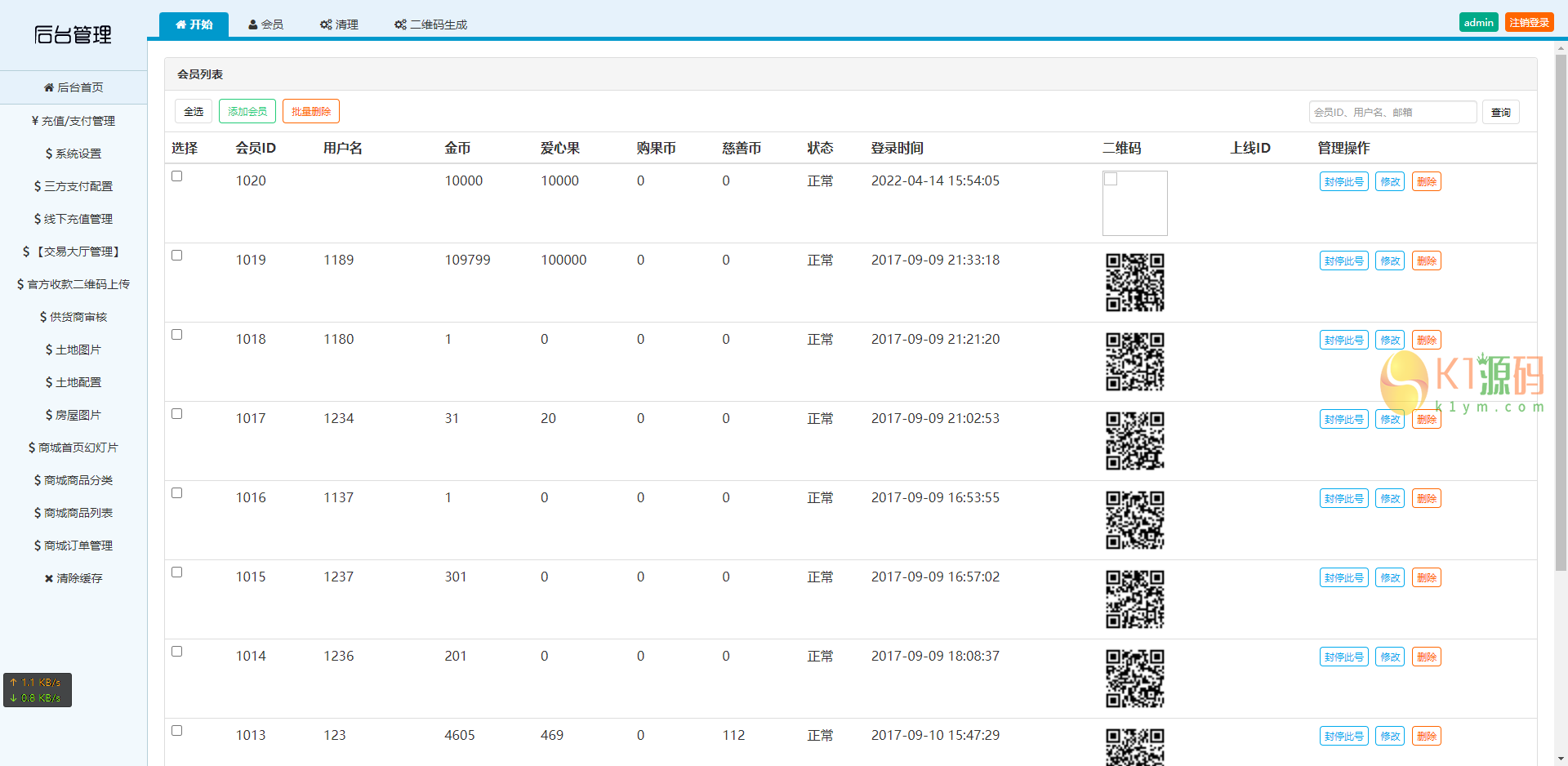
Task: Check the checkbox for member 1020
Action: (x=176, y=176)
